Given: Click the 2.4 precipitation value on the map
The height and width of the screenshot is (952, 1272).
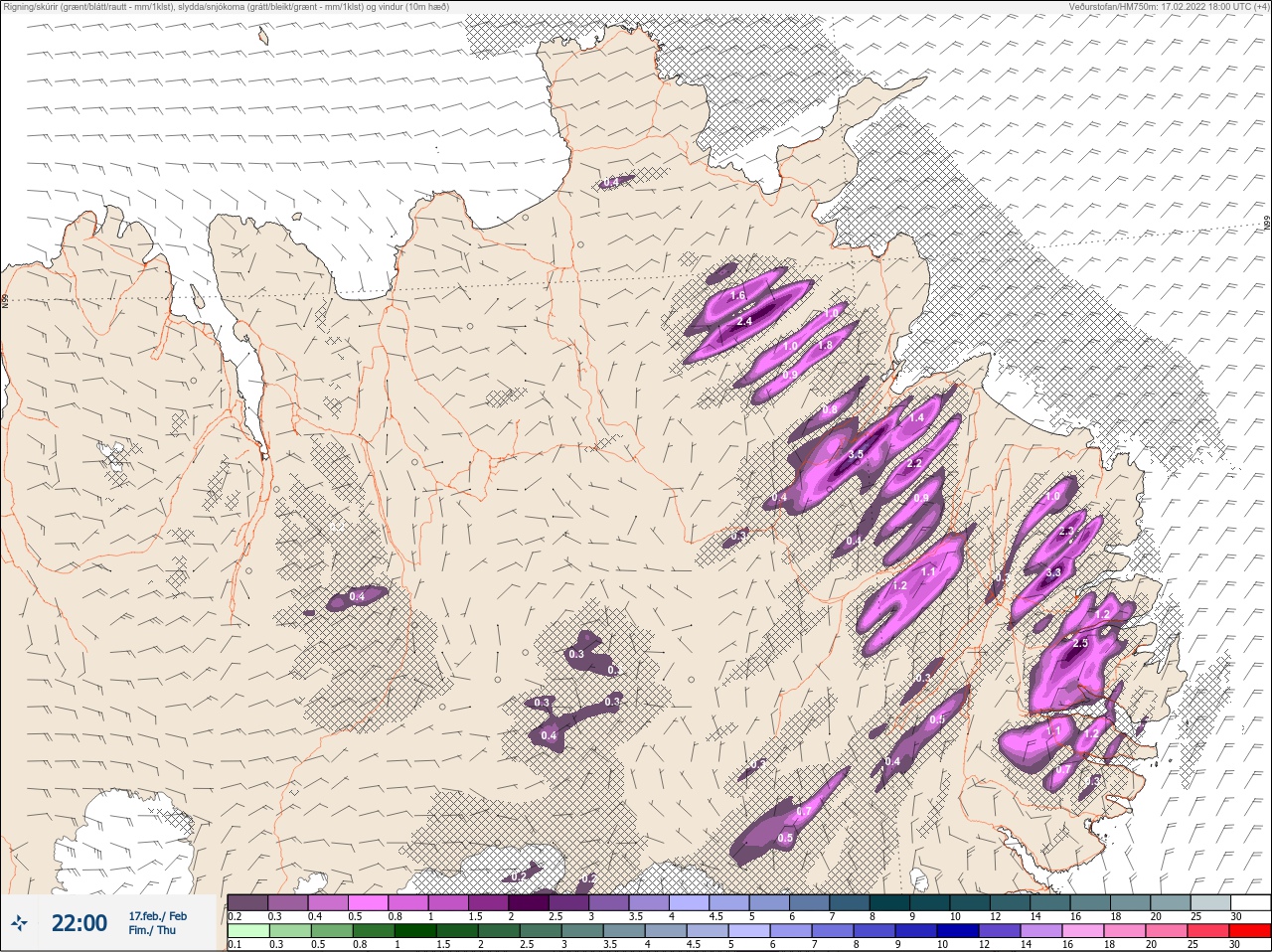Looking at the screenshot, I should [743, 322].
